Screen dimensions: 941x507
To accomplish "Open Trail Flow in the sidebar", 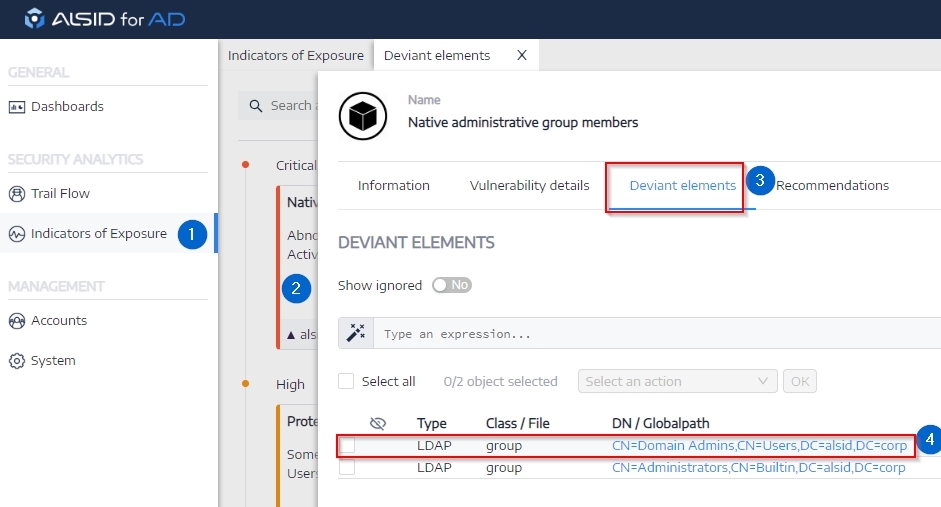I will pos(60,194).
